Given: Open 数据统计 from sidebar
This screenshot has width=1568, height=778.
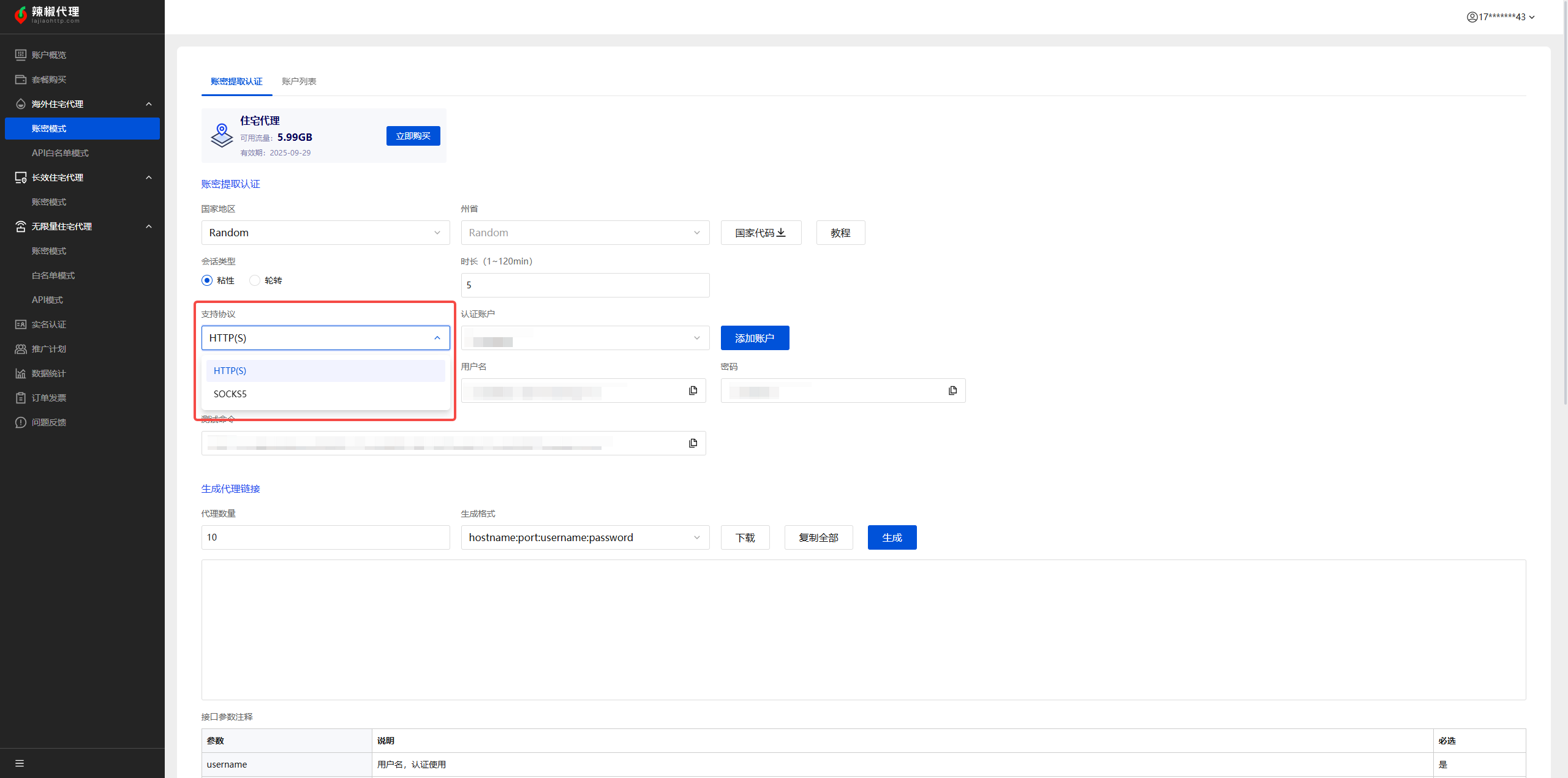Looking at the screenshot, I should point(48,373).
